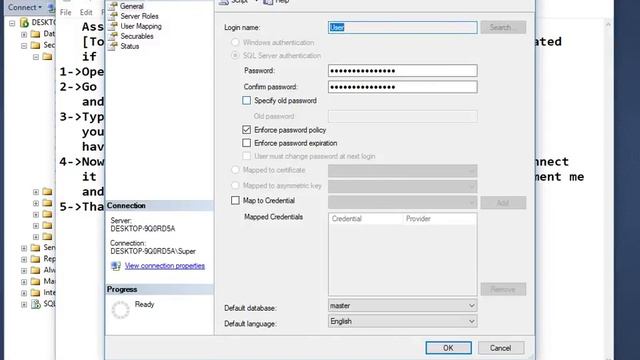Open the Mapped to certificate dropdown
The width and height of the screenshot is (640, 360).
point(402,171)
